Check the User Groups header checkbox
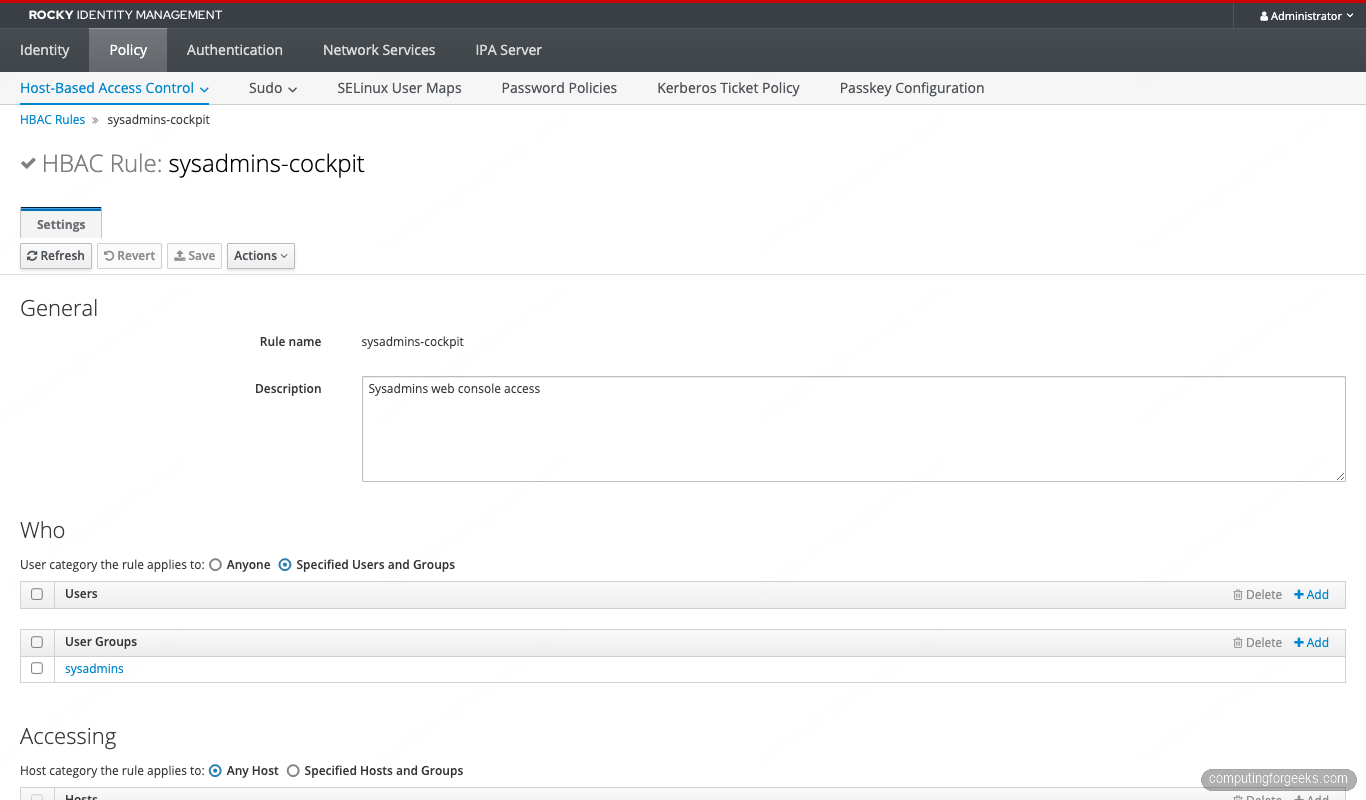 click(x=37, y=642)
